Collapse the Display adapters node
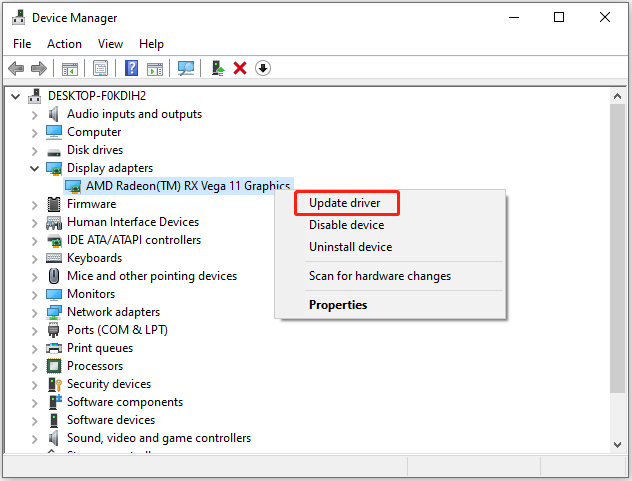Viewport: 632px width, 481px height. tap(35, 169)
